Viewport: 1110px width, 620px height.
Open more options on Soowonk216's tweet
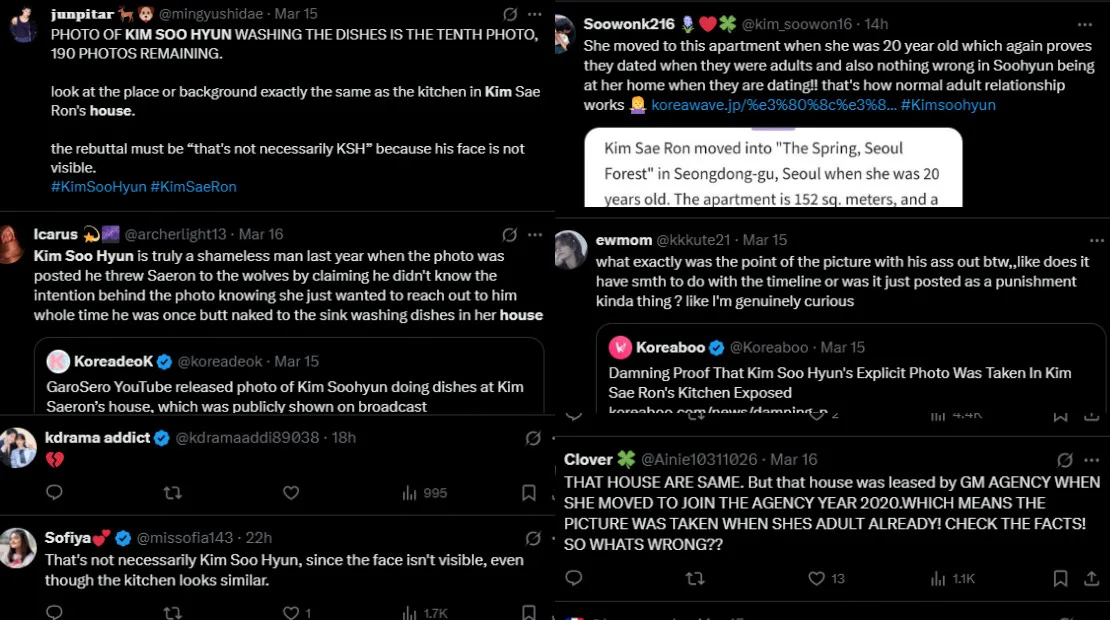click(x=1085, y=23)
